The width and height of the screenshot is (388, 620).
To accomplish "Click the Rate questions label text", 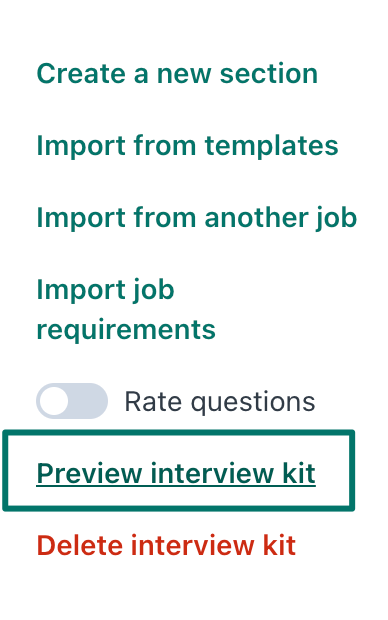I will 220,402.
